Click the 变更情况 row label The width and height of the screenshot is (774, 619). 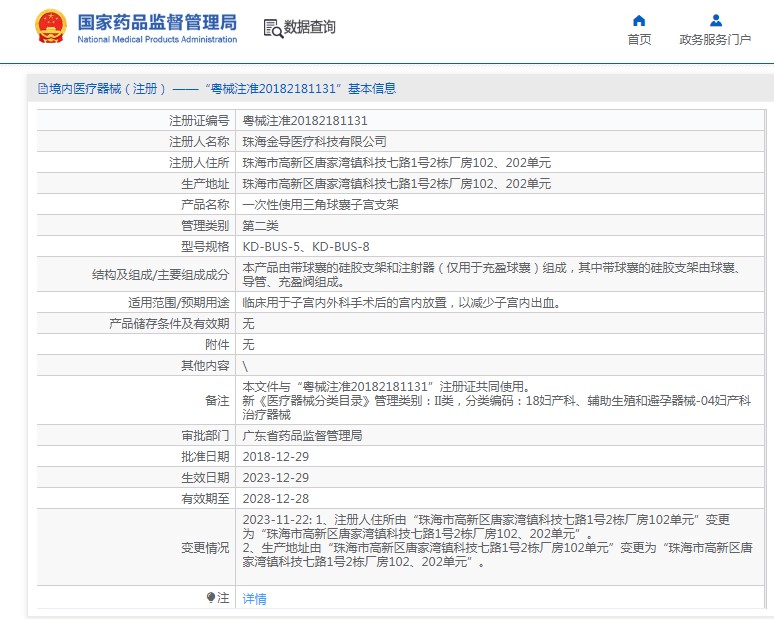click(x=205, y=547)
